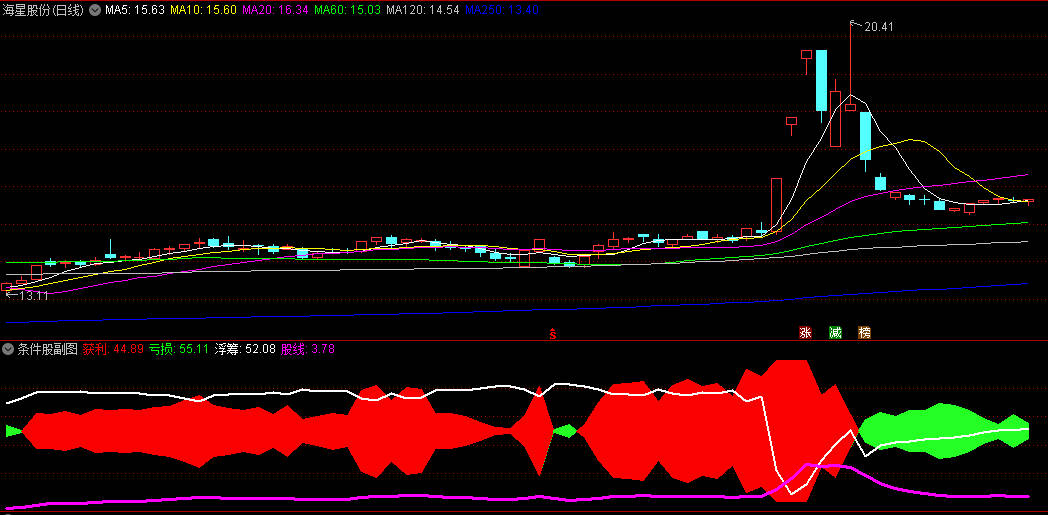The height and width of the screenshot is (515, 1048).
Task: Click the 亏损: 55.11 value label
Action: [178, 349]
